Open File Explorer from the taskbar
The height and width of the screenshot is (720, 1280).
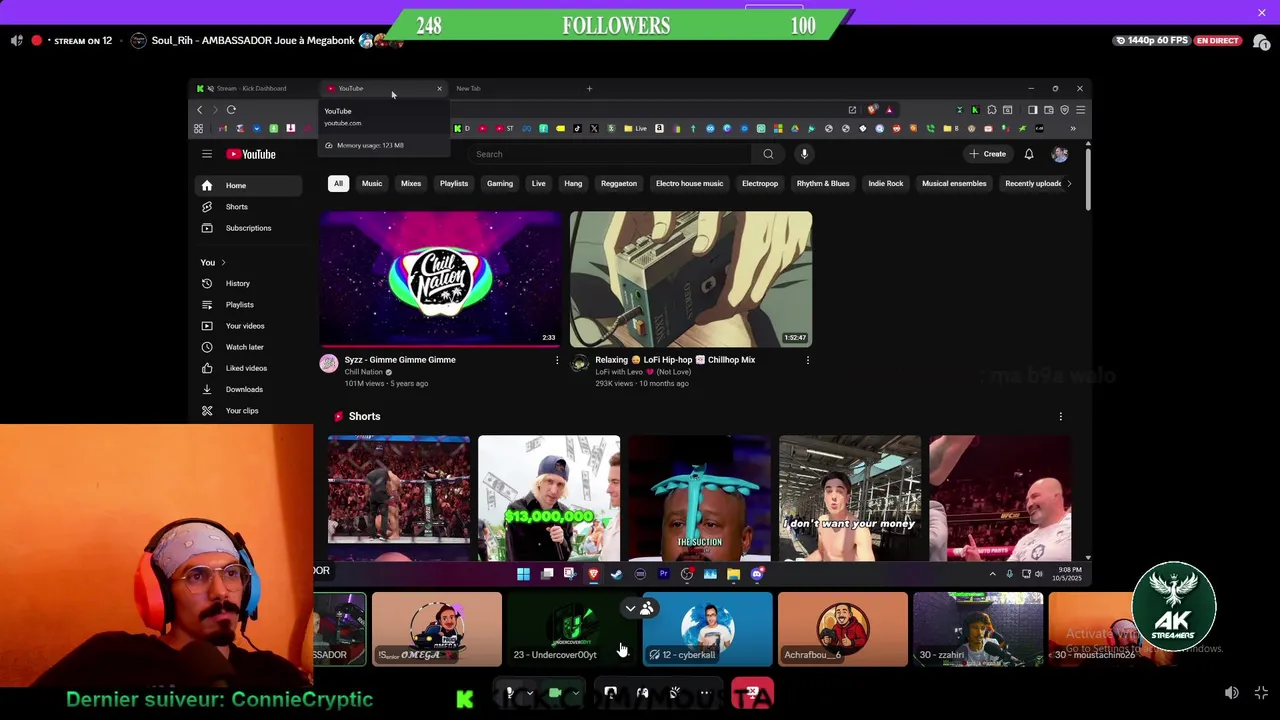[733, 574]
